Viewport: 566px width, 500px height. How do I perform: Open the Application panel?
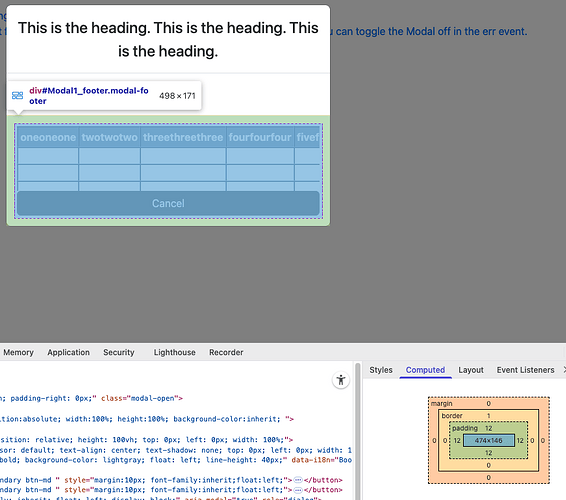tap(68, 352)
